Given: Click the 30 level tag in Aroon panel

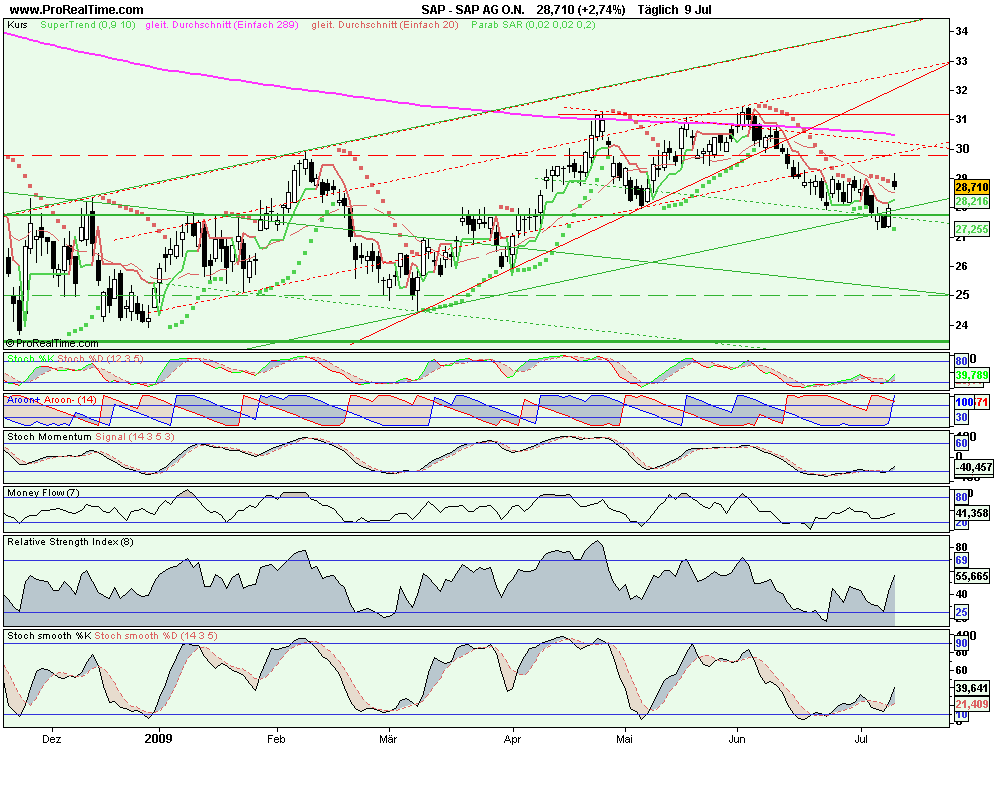Looking at the screenshot, I should tap(962, 417).
